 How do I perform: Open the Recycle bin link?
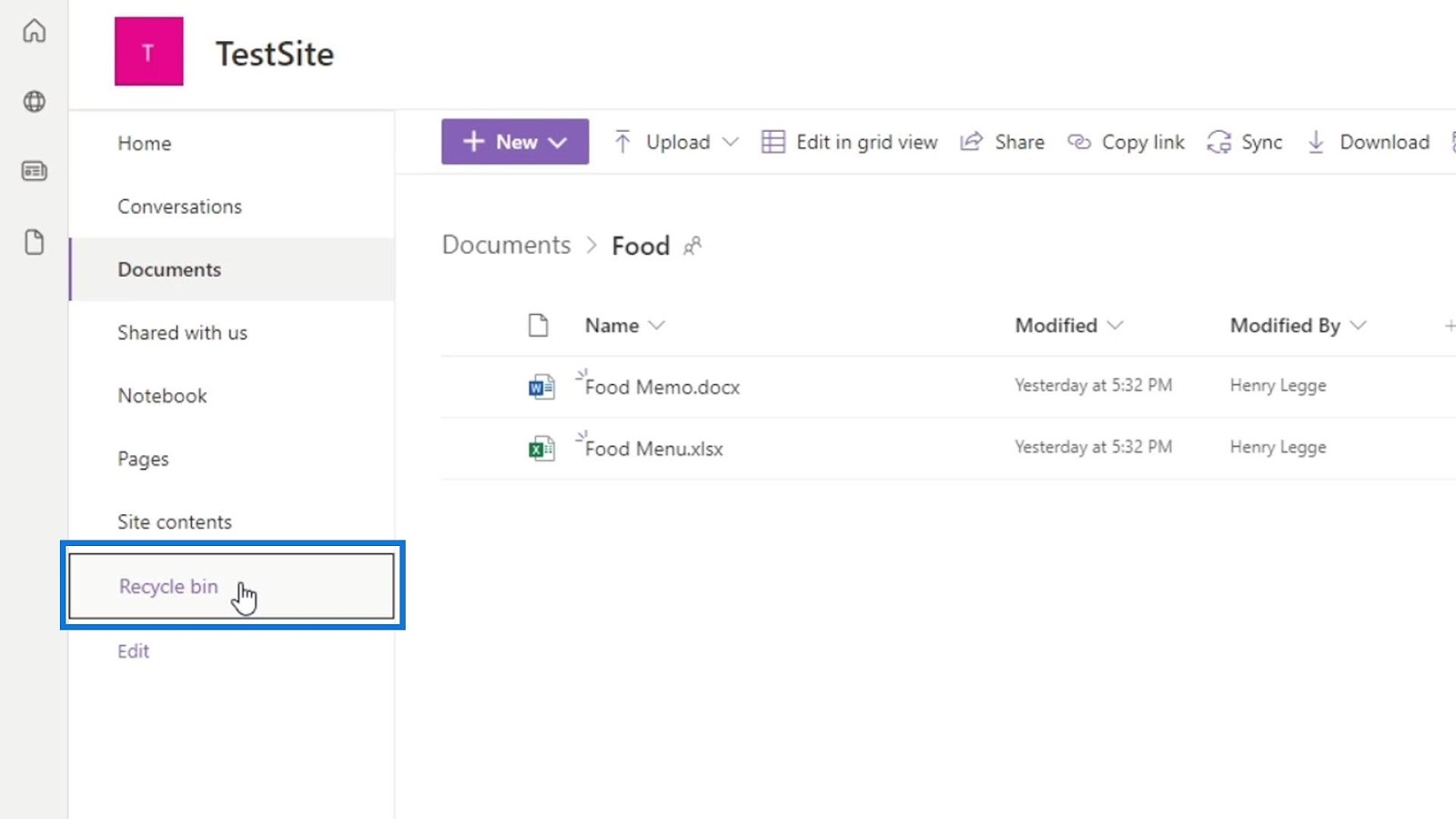[168, 587]
